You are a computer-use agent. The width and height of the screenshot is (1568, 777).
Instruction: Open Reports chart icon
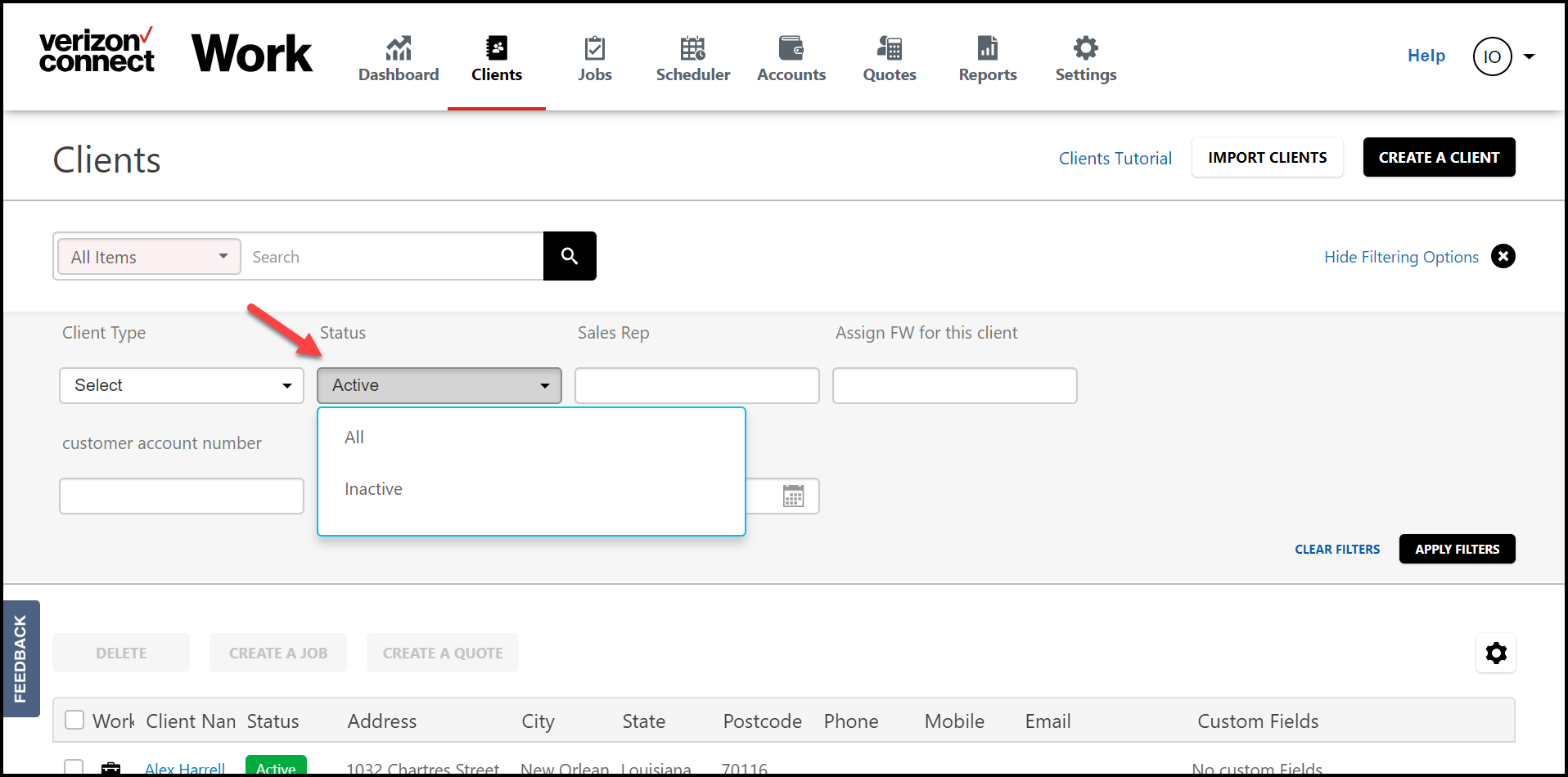pyautogui.click(x=988, y=48)
